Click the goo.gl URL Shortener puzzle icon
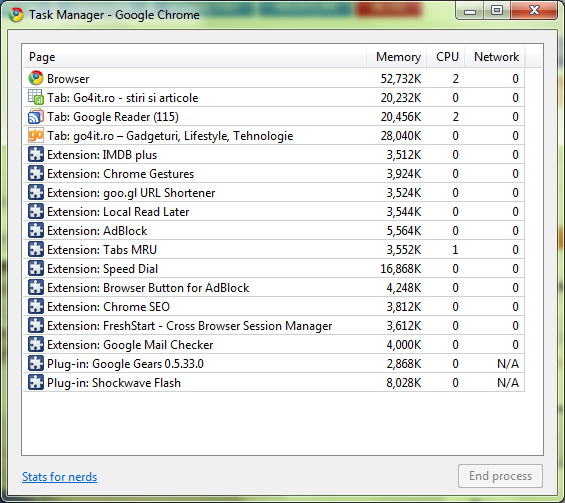The height and width of the screenshot is (503, 565). pos(36,193)
